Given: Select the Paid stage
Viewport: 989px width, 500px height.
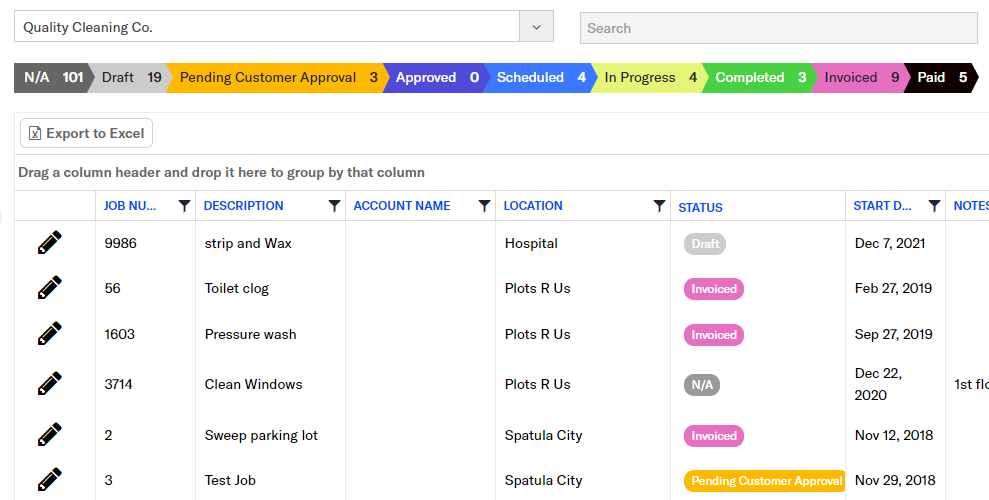Looking at the screenshot, I should coord(942,78).
